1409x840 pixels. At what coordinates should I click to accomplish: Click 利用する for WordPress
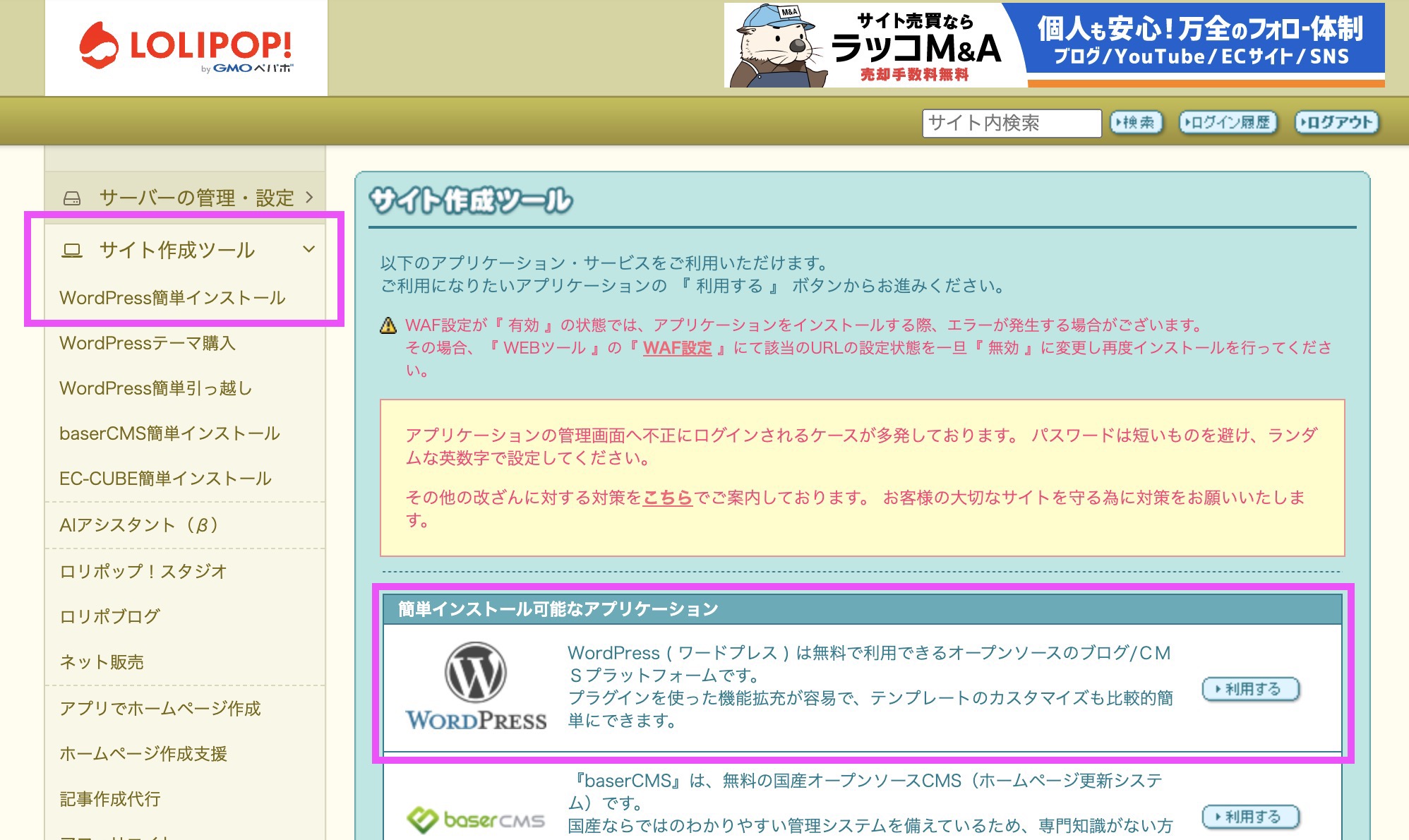[1251, 689]
